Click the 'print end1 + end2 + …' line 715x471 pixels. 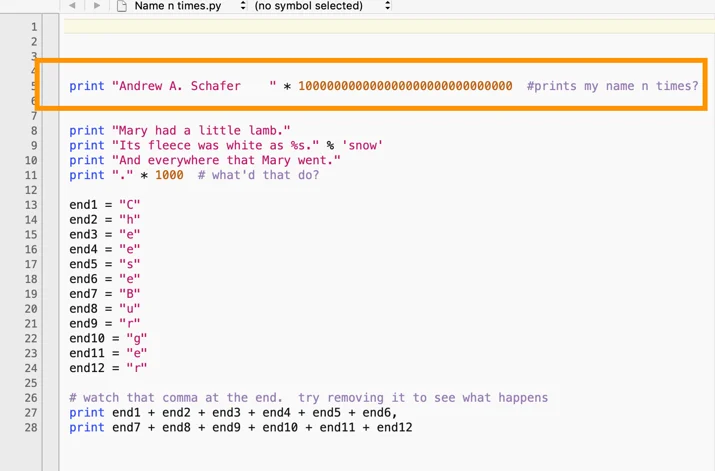pyautogui.click(x=233, y=413)
